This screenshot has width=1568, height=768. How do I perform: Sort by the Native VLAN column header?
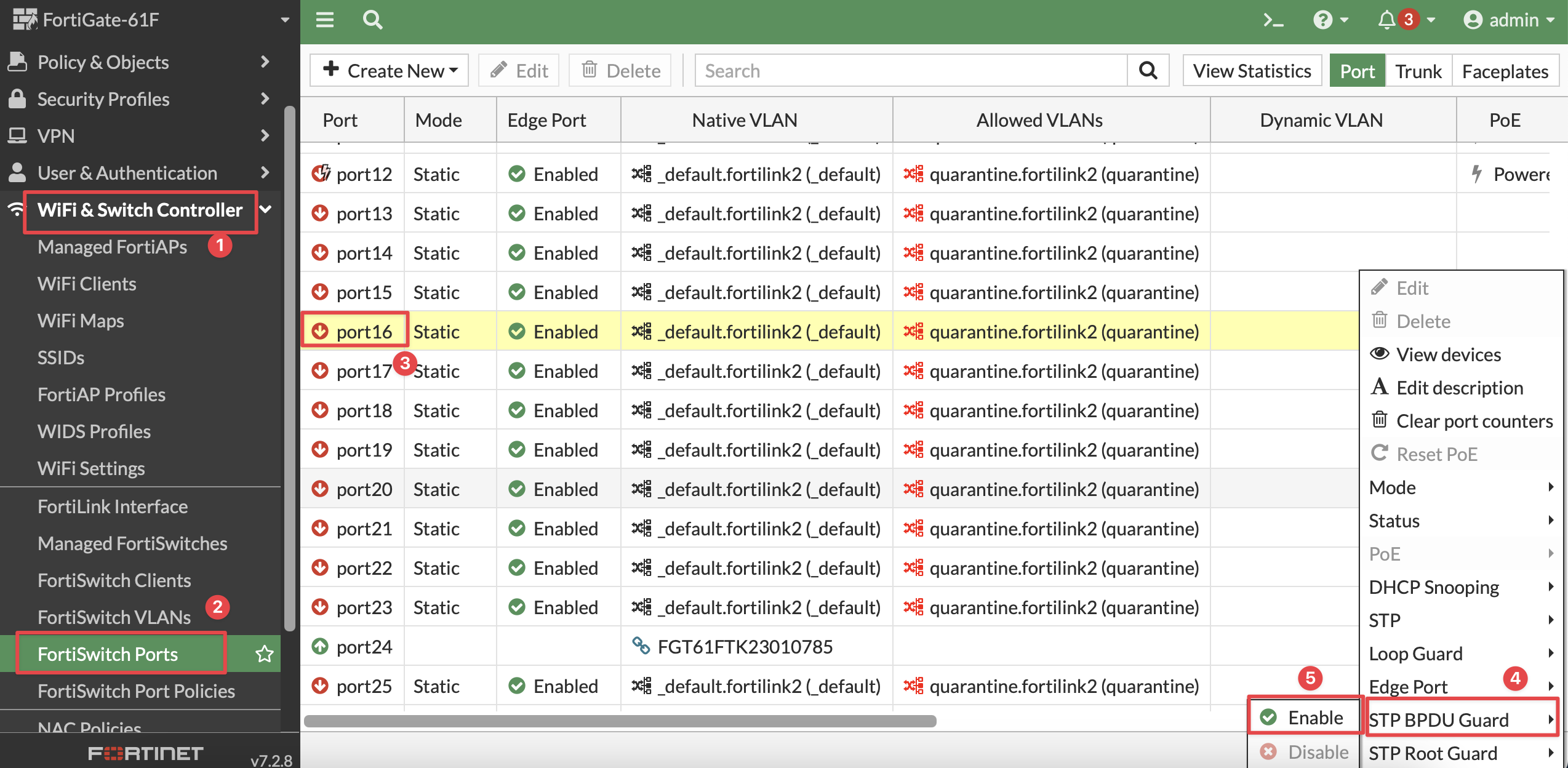pyautogui.click(x=744, y=120)
